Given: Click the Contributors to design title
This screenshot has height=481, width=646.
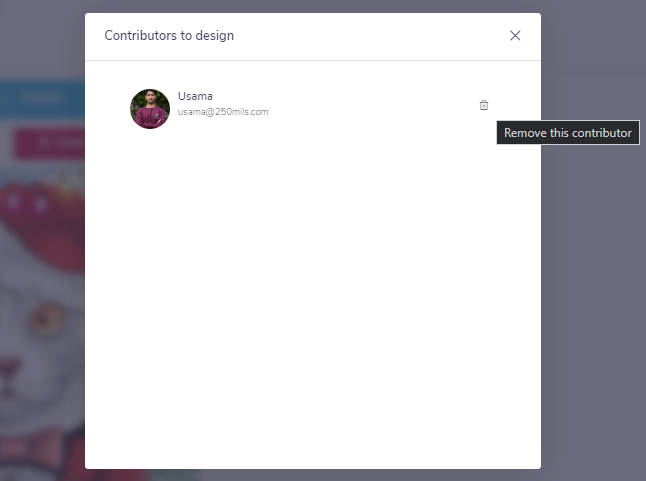Looking at the screenshot, I should [169, 36].
